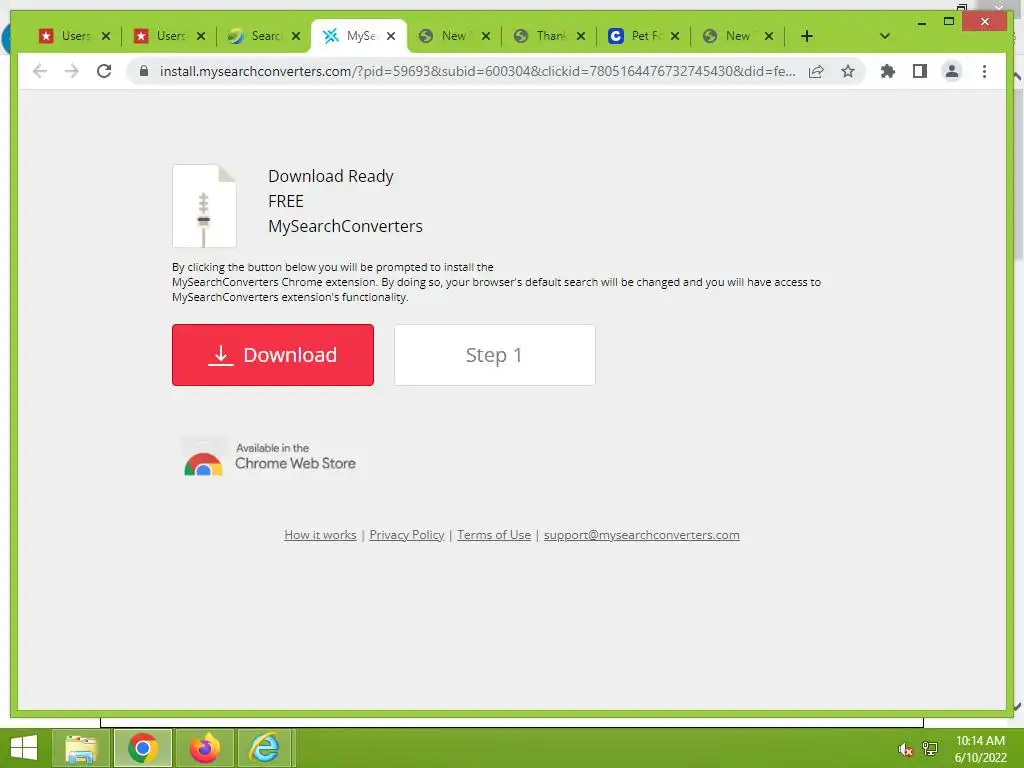Click the red Download button

273,355
